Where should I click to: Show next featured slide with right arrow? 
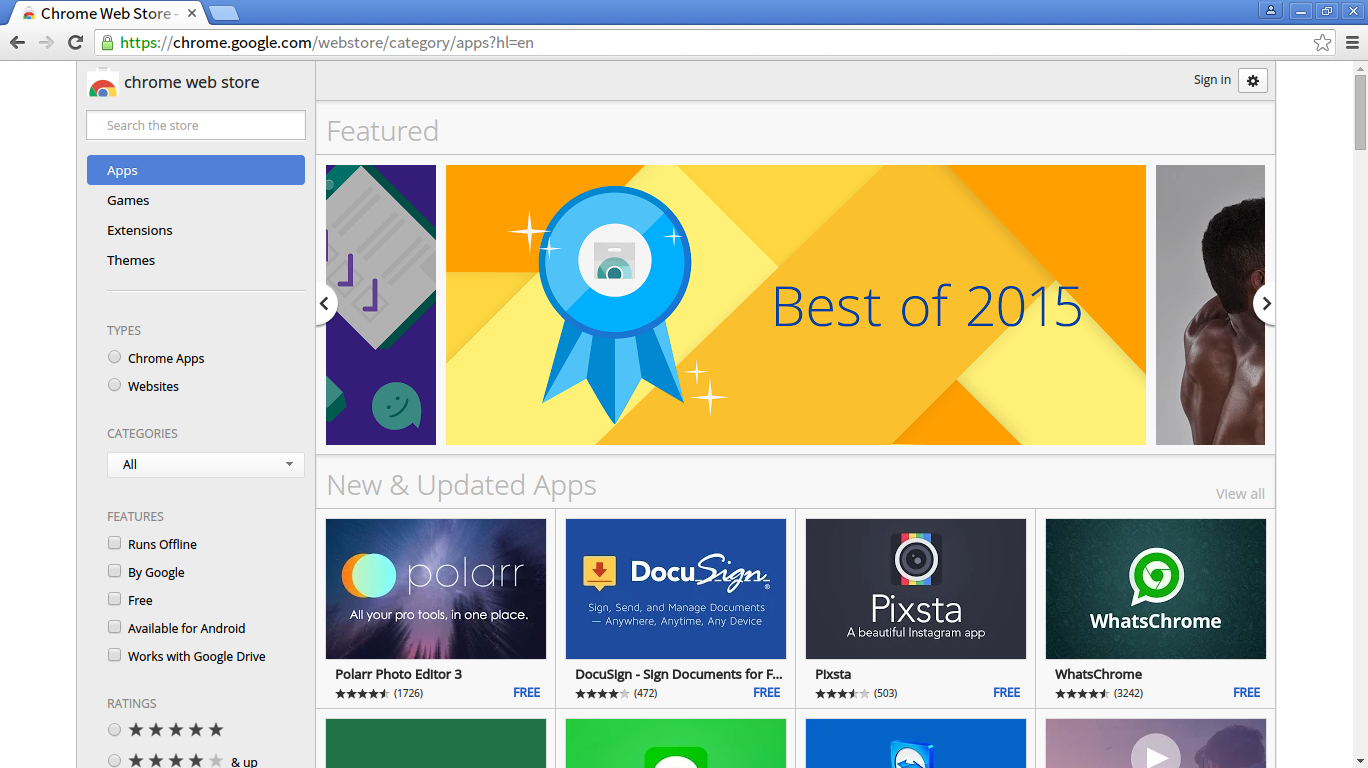pyautogui.click(x=1265, y=303)
